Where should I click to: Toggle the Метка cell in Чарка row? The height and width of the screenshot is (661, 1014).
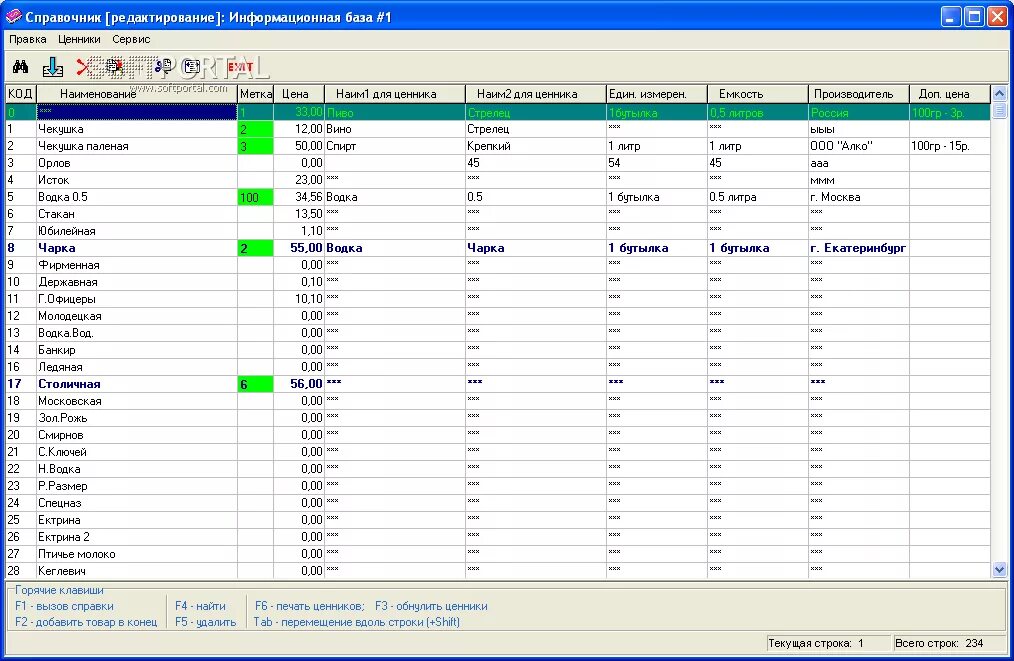[x=256, y=248]
